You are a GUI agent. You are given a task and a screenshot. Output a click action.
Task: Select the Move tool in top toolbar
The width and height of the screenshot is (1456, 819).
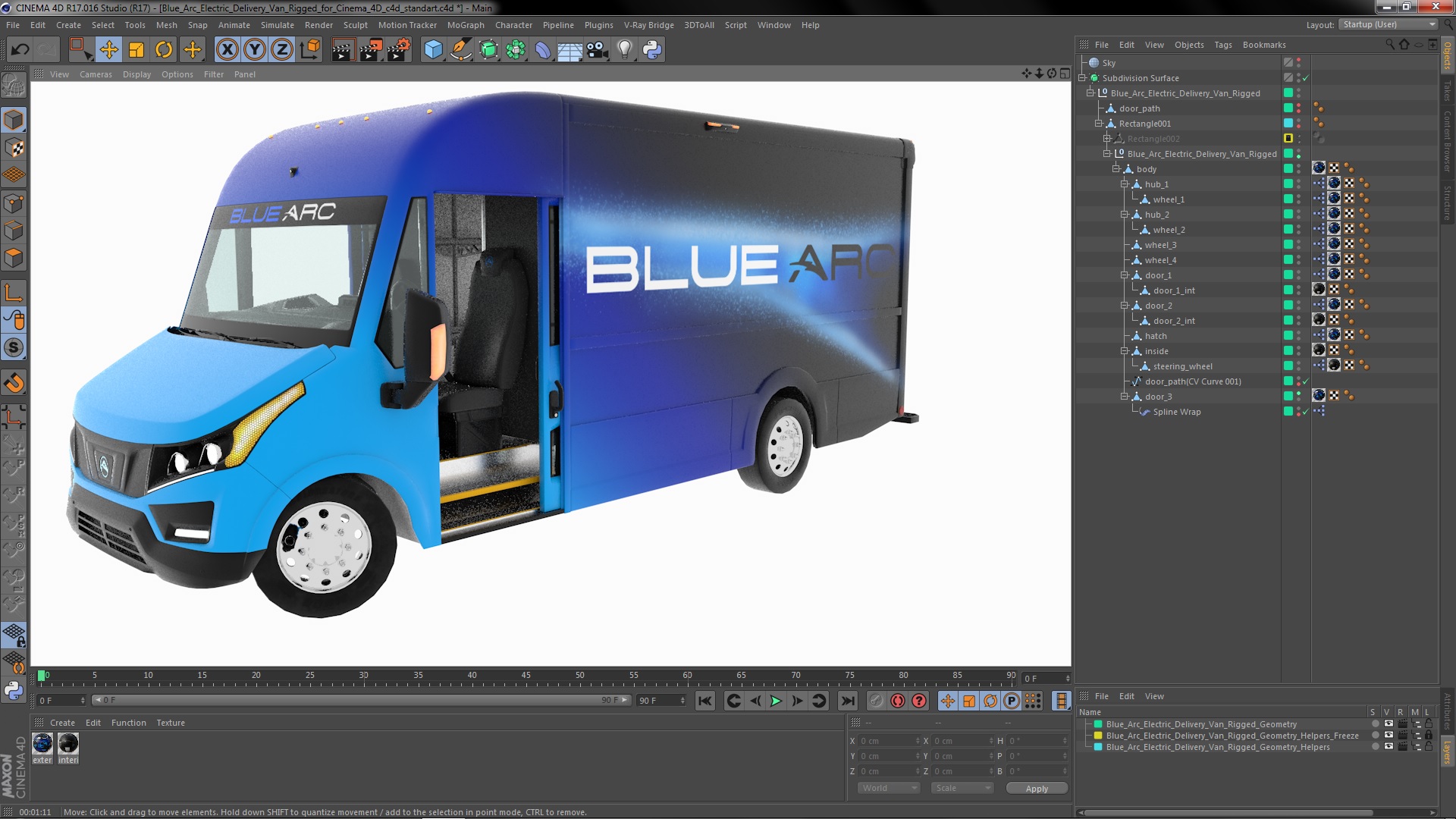108,50
